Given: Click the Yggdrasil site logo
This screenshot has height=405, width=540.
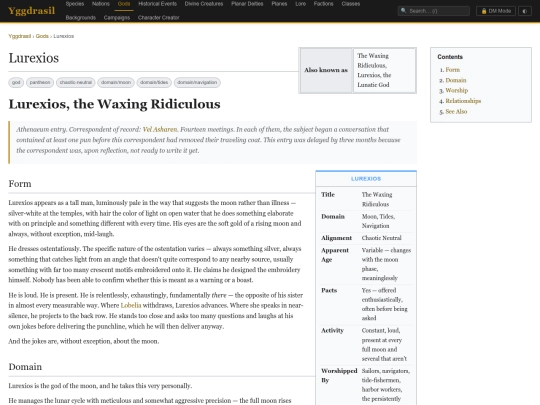Looking at the screenshot, I should [x=31, y=11].
